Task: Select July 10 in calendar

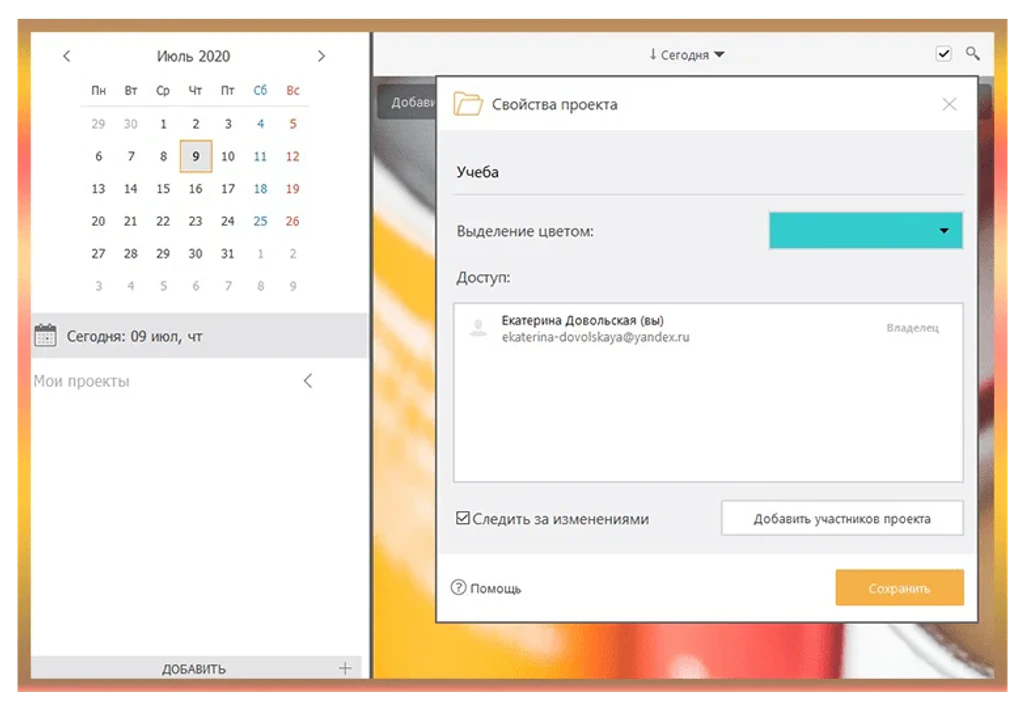Action: click(x=227, y=157)
